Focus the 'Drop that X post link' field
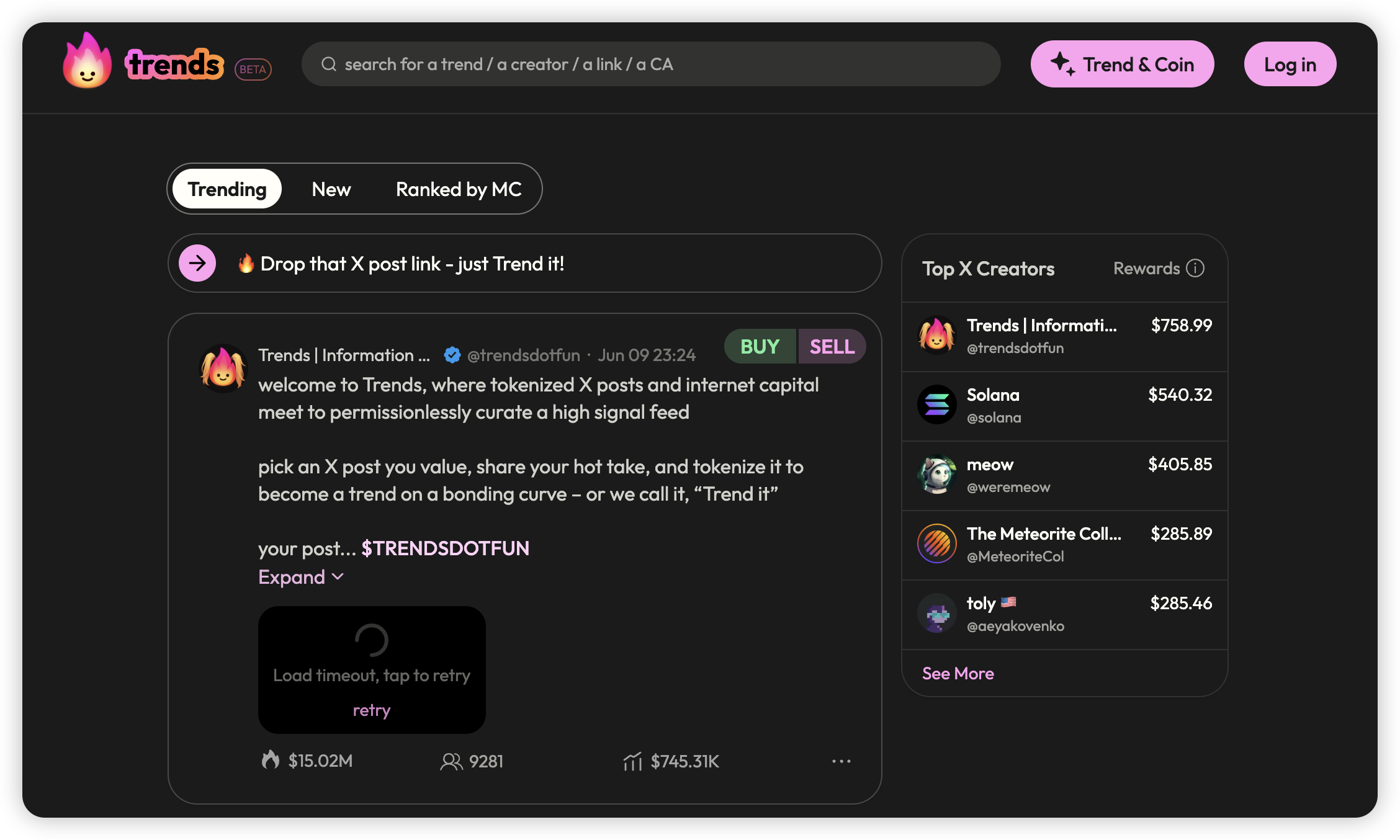Image resolution: width=1400 pixels, height=840 pixels. click(x=524, y=263)
